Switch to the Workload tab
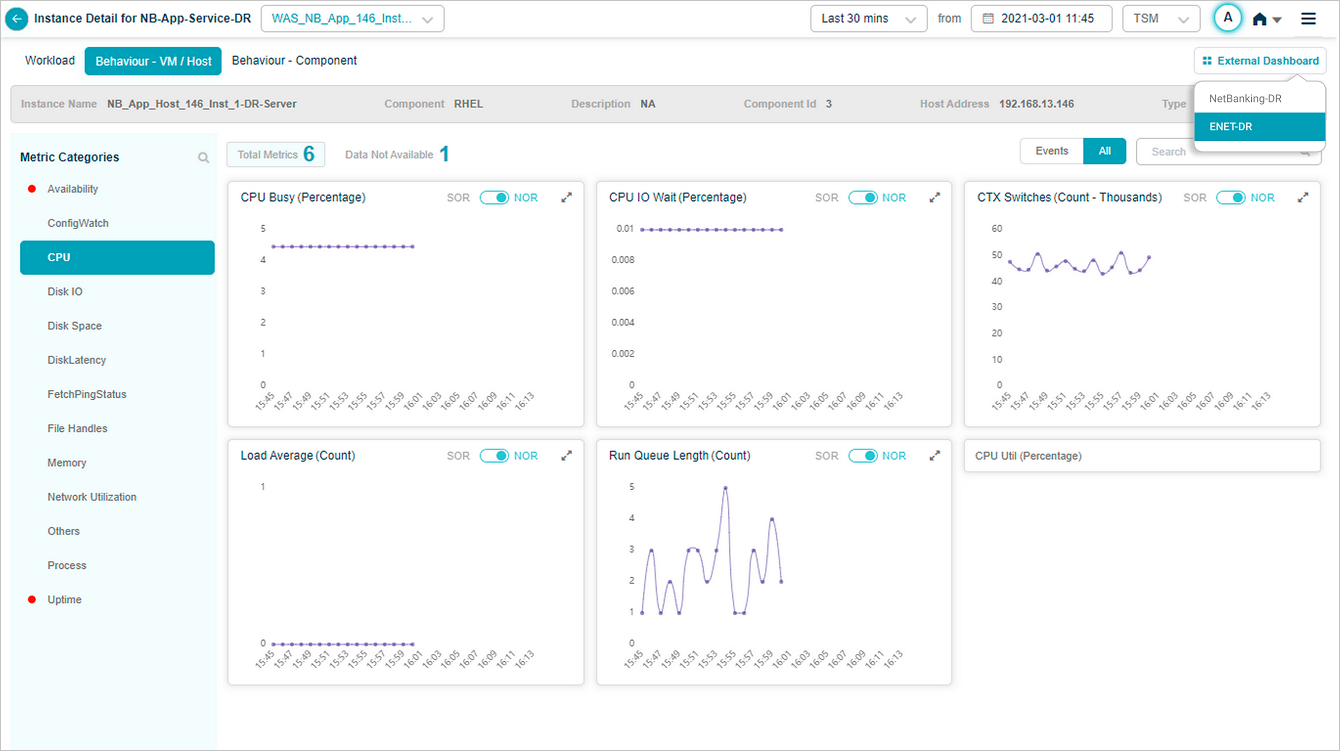This screenshot has height=751, width=1340. (x=50, y=61)
